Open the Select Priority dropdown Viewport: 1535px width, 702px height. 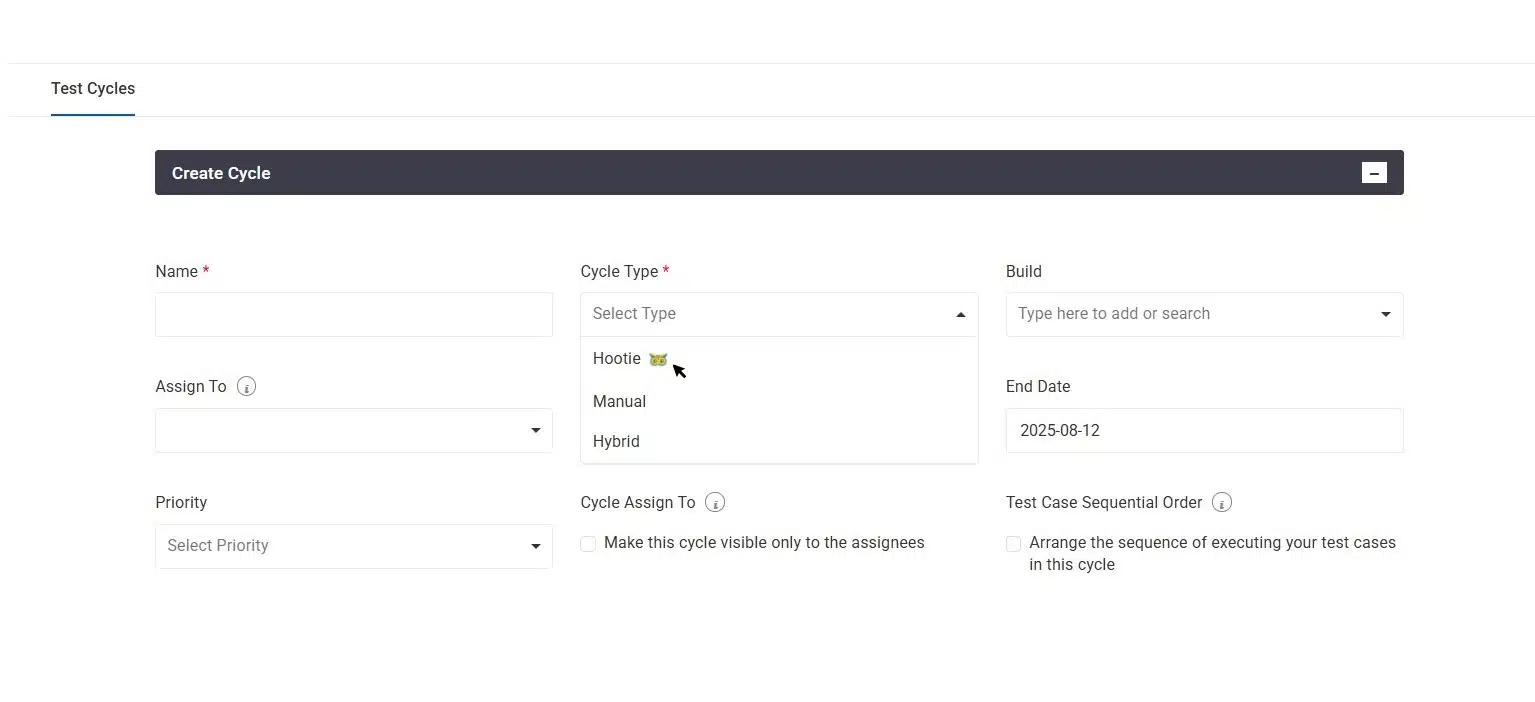(x=354, y=546)
